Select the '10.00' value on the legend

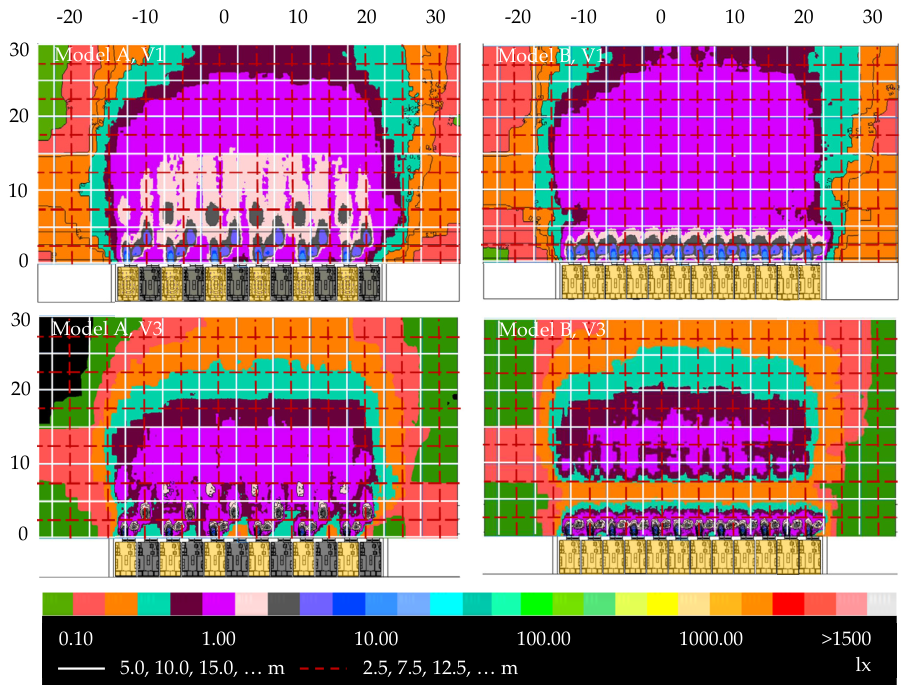376,638
